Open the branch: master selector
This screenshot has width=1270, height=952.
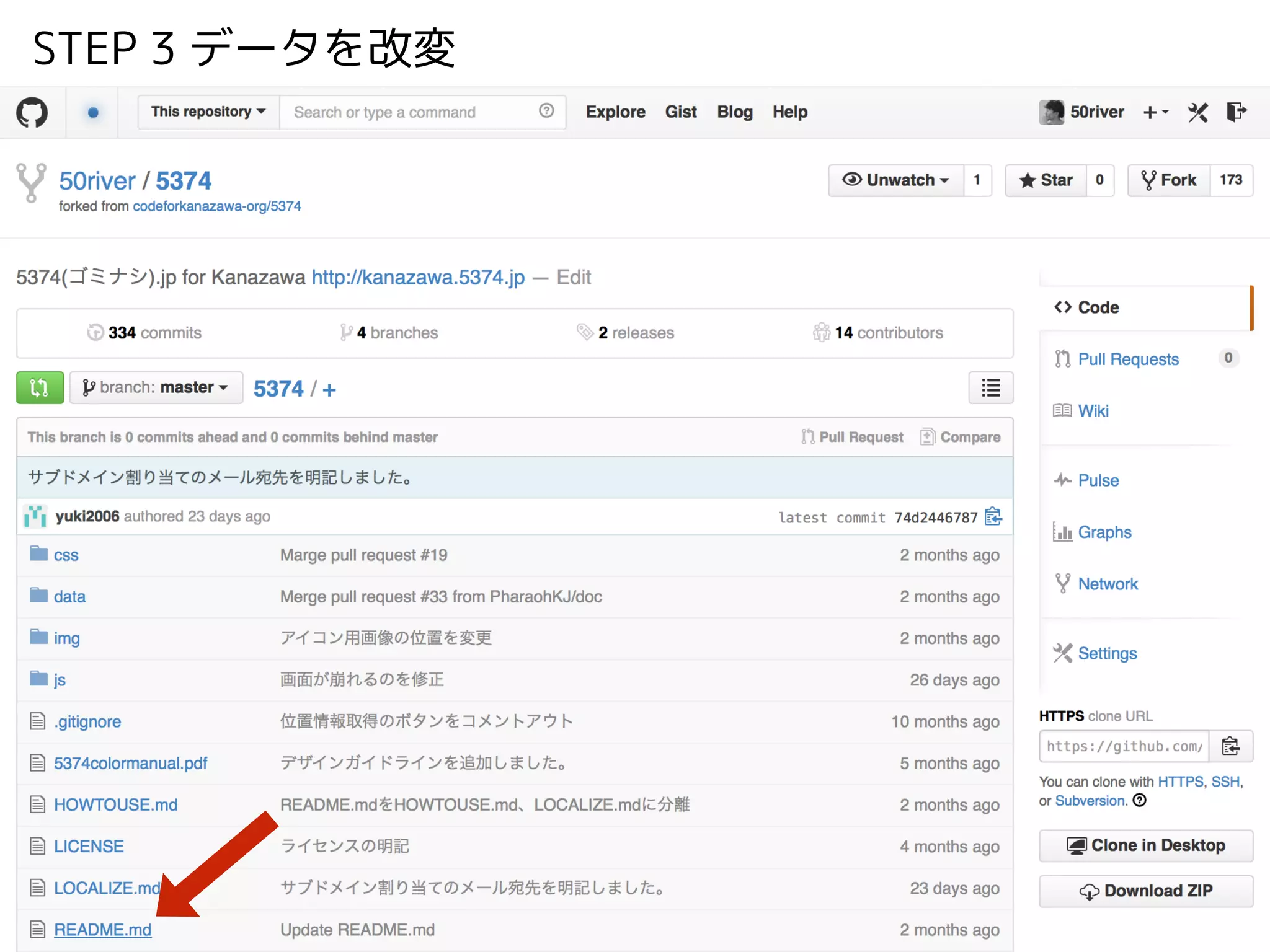156,388
